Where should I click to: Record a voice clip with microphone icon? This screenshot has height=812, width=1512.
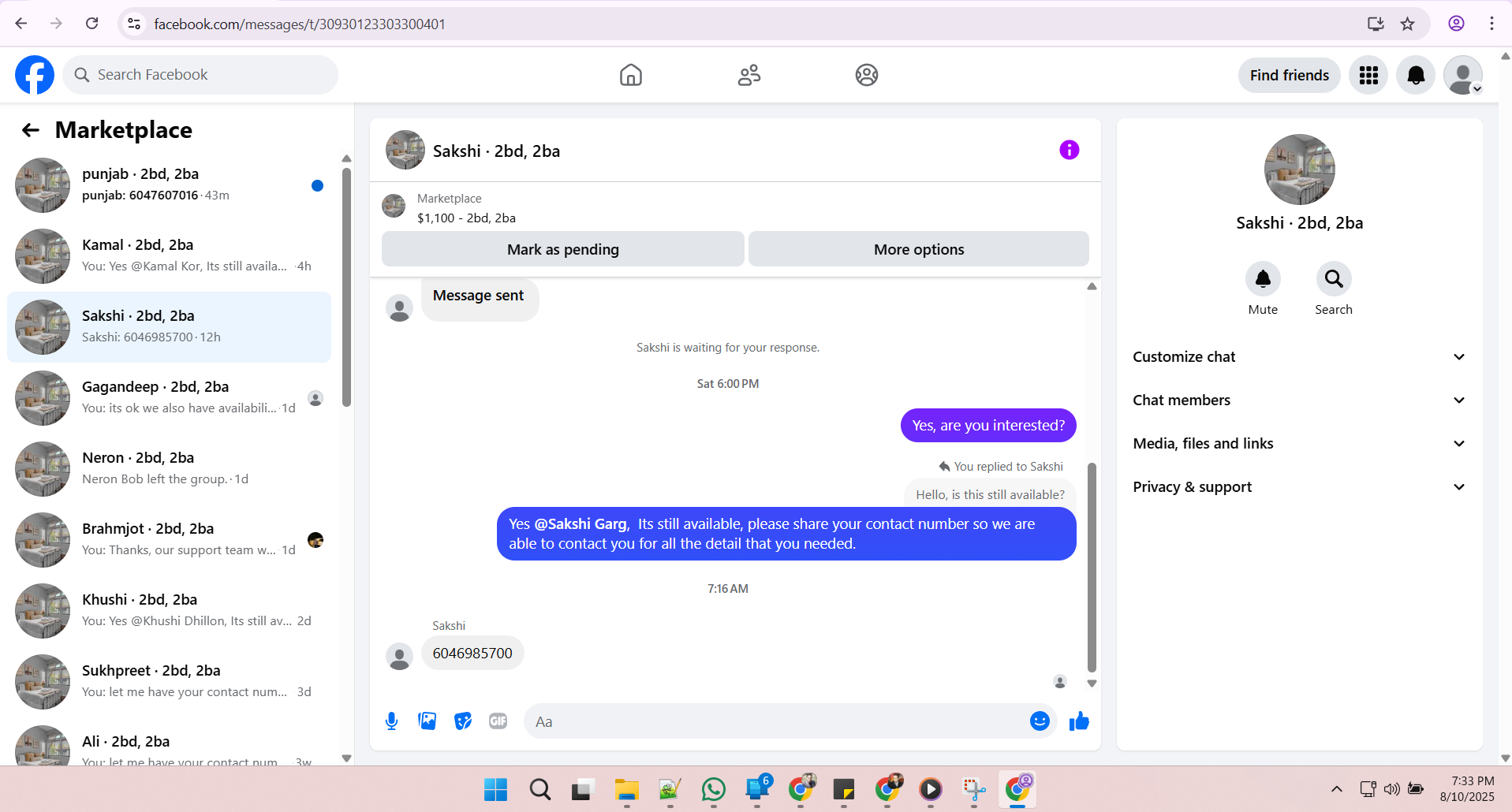[x=391, y=721]
